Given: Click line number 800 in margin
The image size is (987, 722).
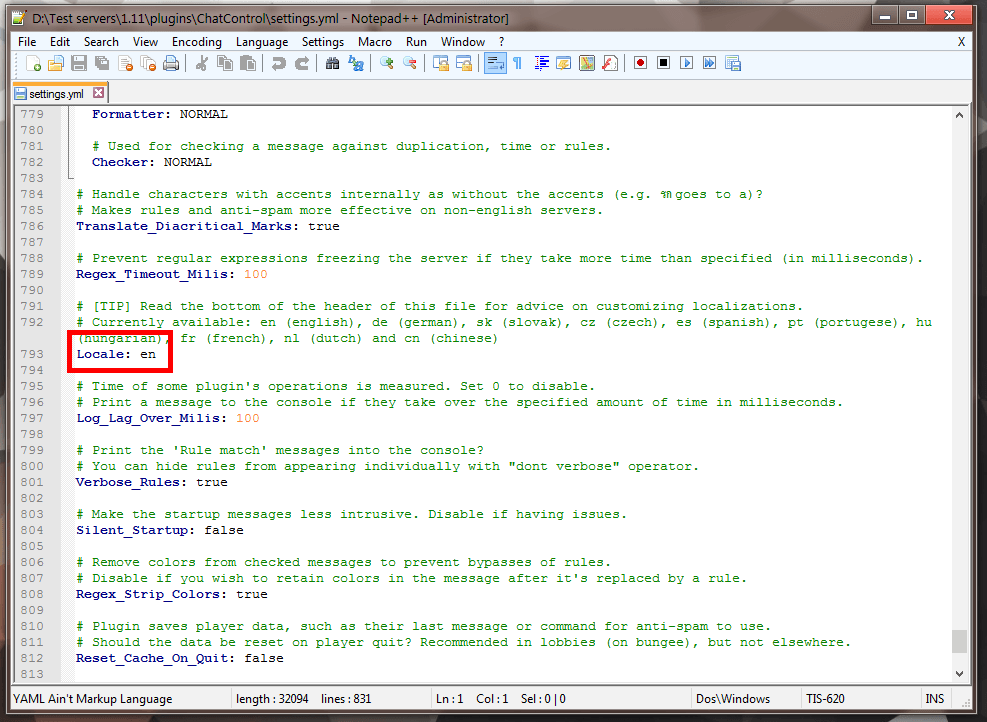Looking at the screenshot, I should [32, 466].
